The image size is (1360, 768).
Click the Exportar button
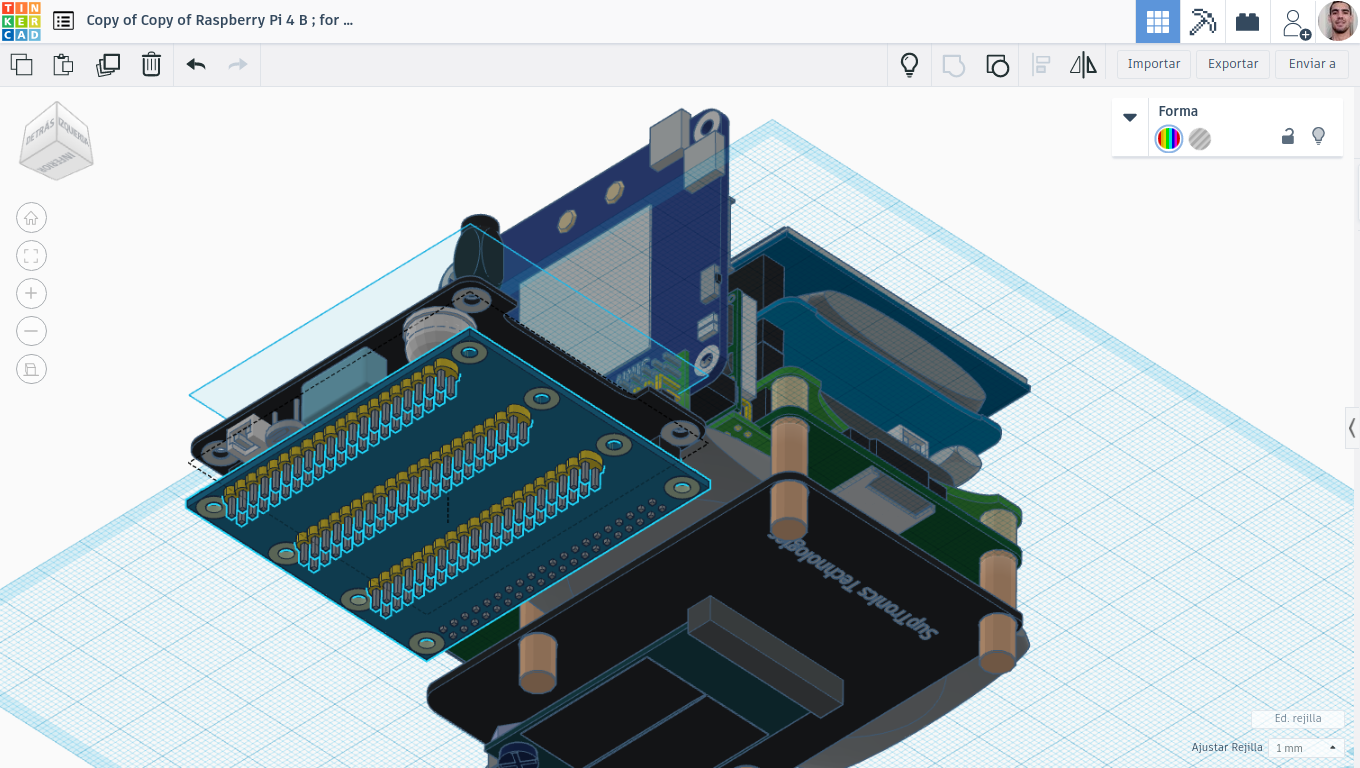coord(1233,64)
